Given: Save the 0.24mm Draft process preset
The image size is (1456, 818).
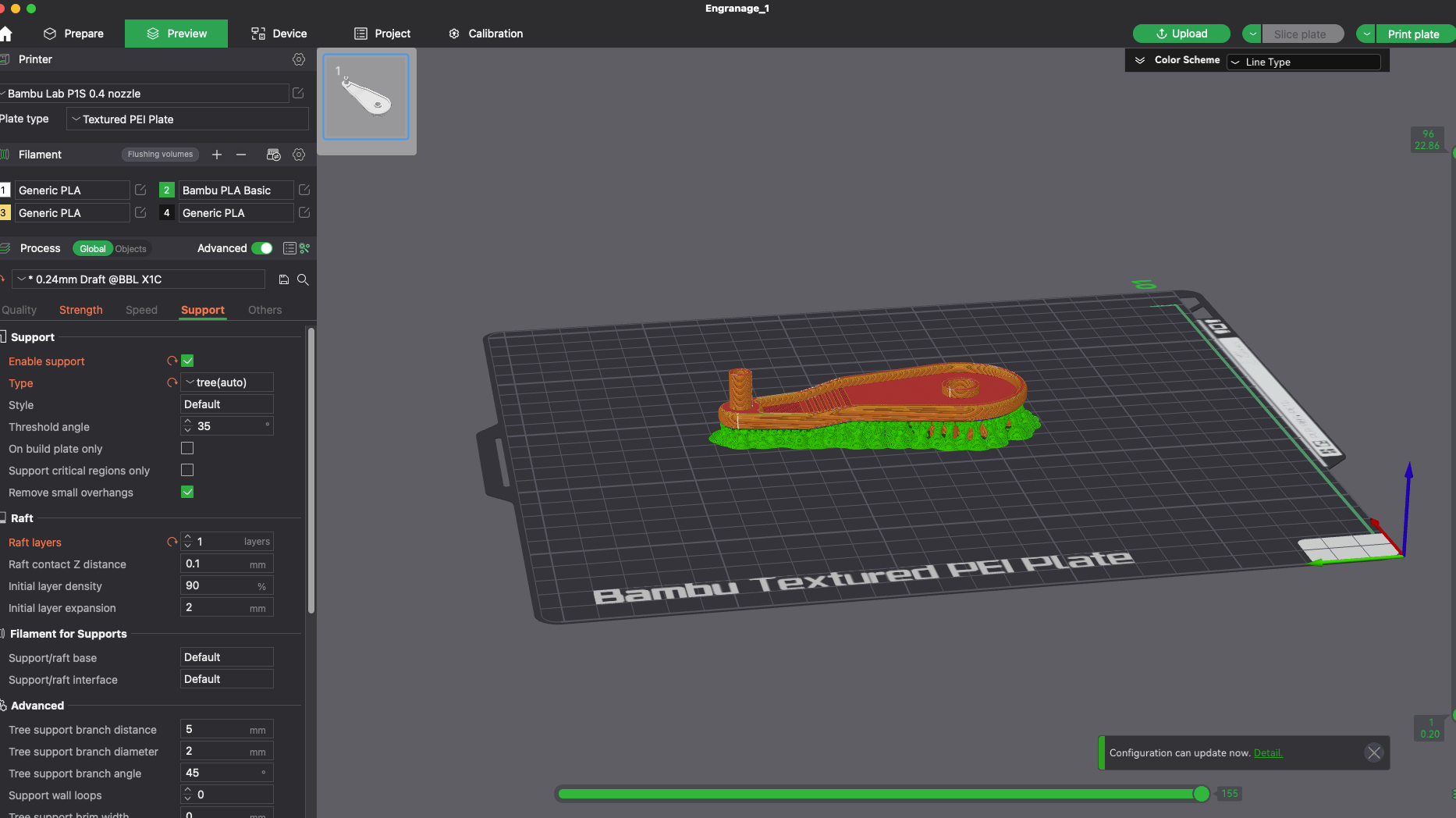Looking at the screenshot, I should click(x=284, y=279).
